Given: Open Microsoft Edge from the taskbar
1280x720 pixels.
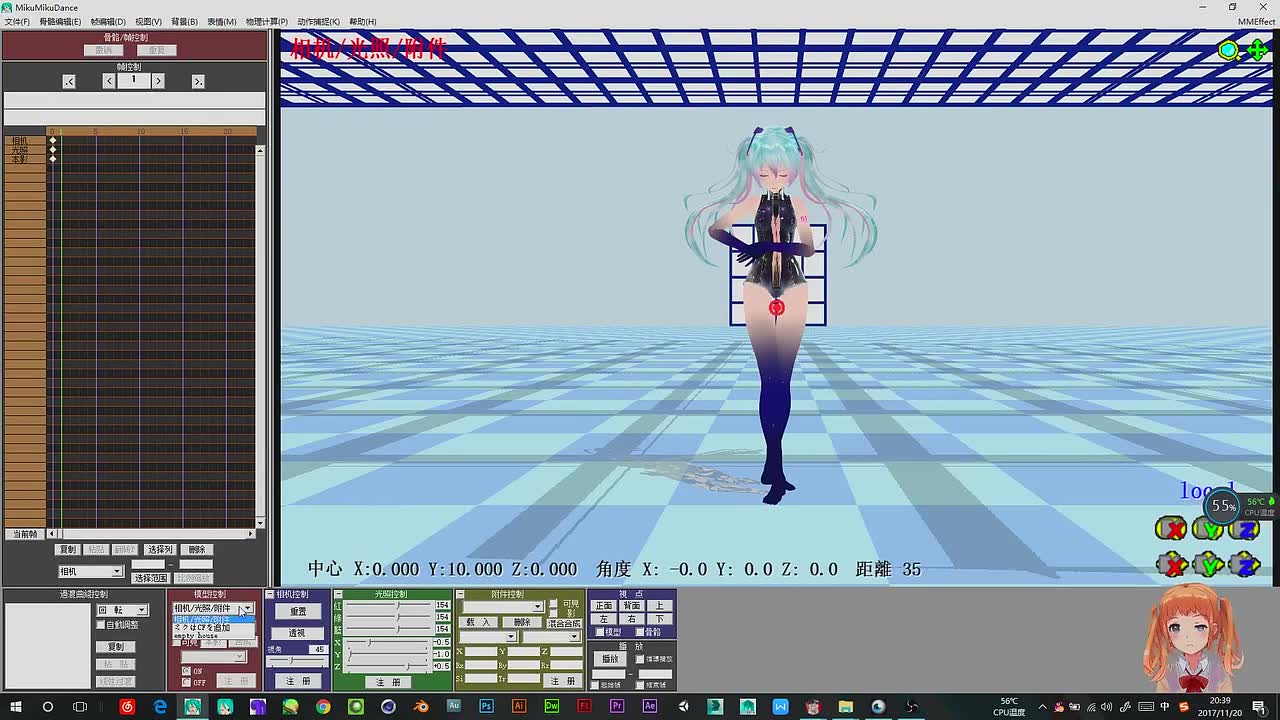Looking at the screenshot, I should coord(160,706).
